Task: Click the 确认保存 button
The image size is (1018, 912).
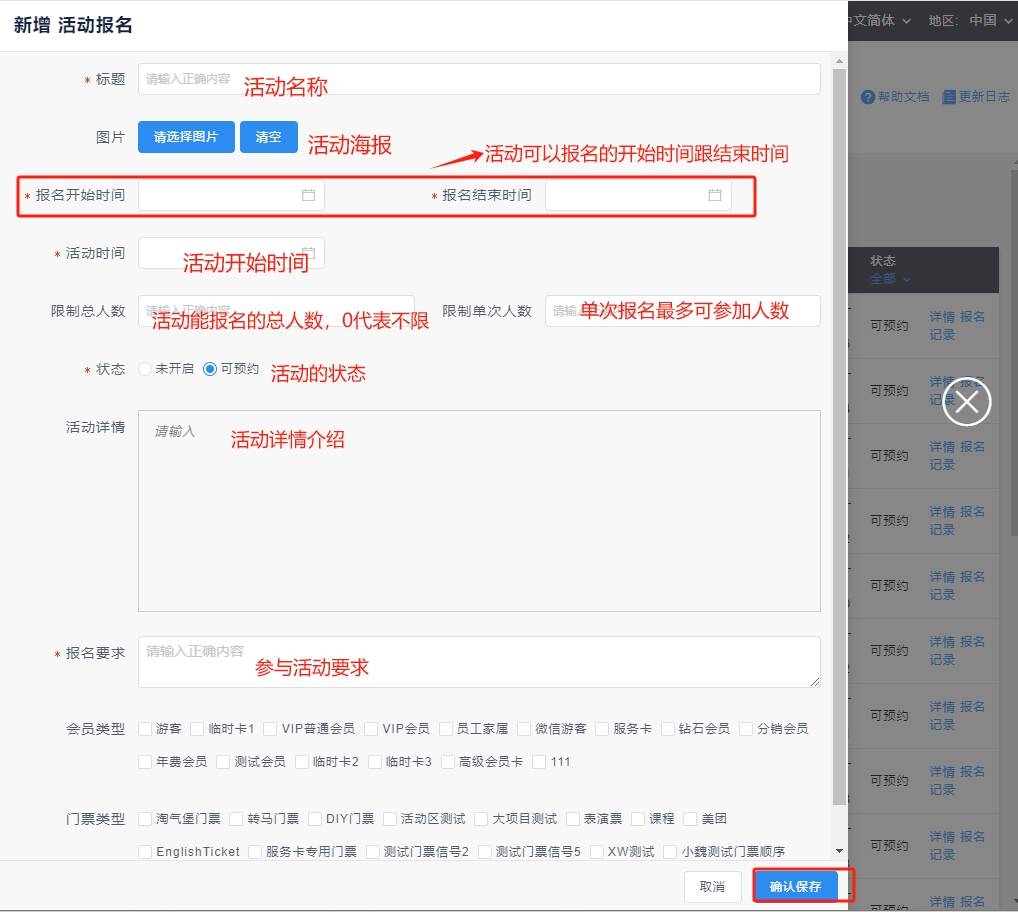Action: coord(795,887)
